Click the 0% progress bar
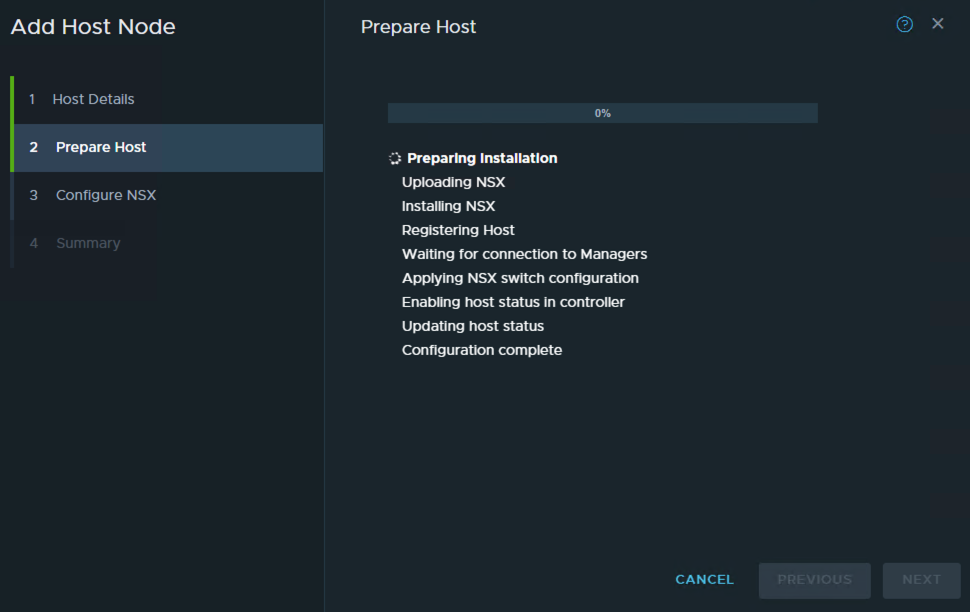Screen dimensions: 970x612 [603, 113]
